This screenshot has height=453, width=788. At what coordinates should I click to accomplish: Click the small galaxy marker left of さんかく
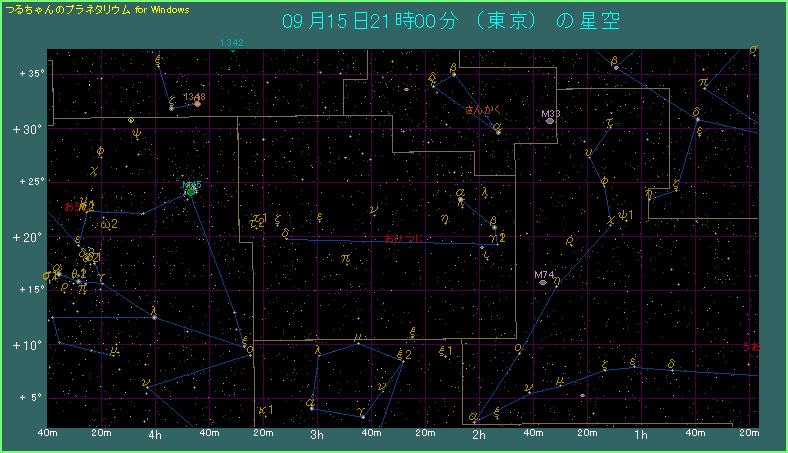407,89
